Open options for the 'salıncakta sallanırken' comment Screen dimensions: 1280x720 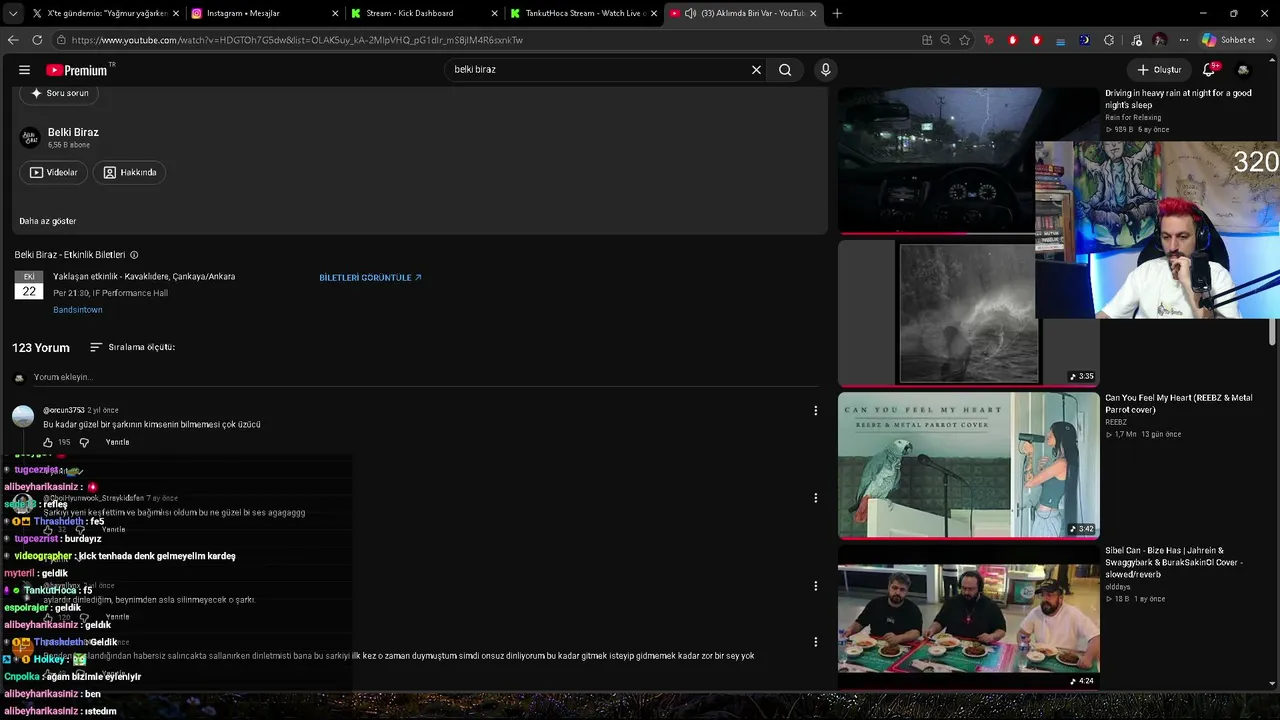[x=815, y=642]
